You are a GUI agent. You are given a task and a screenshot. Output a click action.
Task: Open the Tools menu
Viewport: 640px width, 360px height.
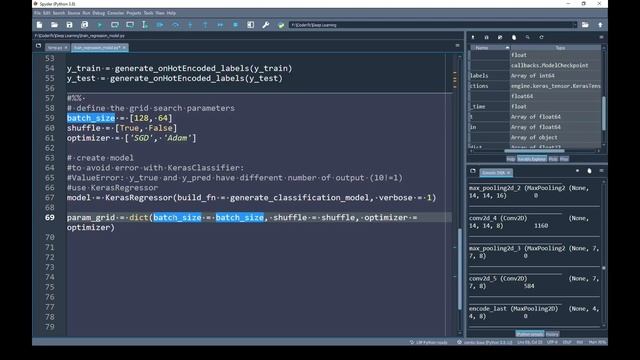149,13
